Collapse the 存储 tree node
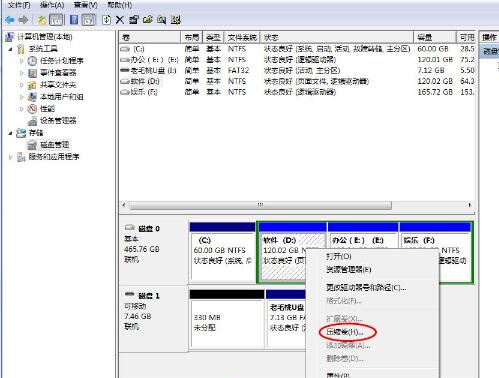This screenshot has width=499, height=378. (10, 133)
